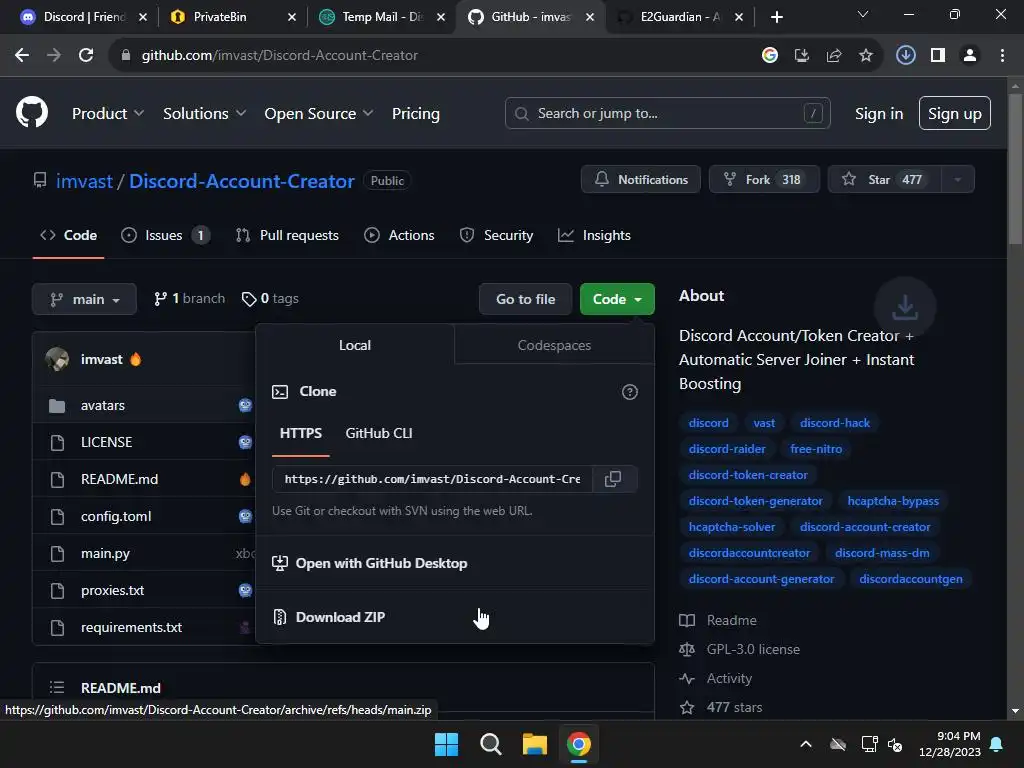This screenshot has height=768, width=1024.
Task: Open Product navigation dropdown
Action: pyautogui.click(x=108, y=114)
